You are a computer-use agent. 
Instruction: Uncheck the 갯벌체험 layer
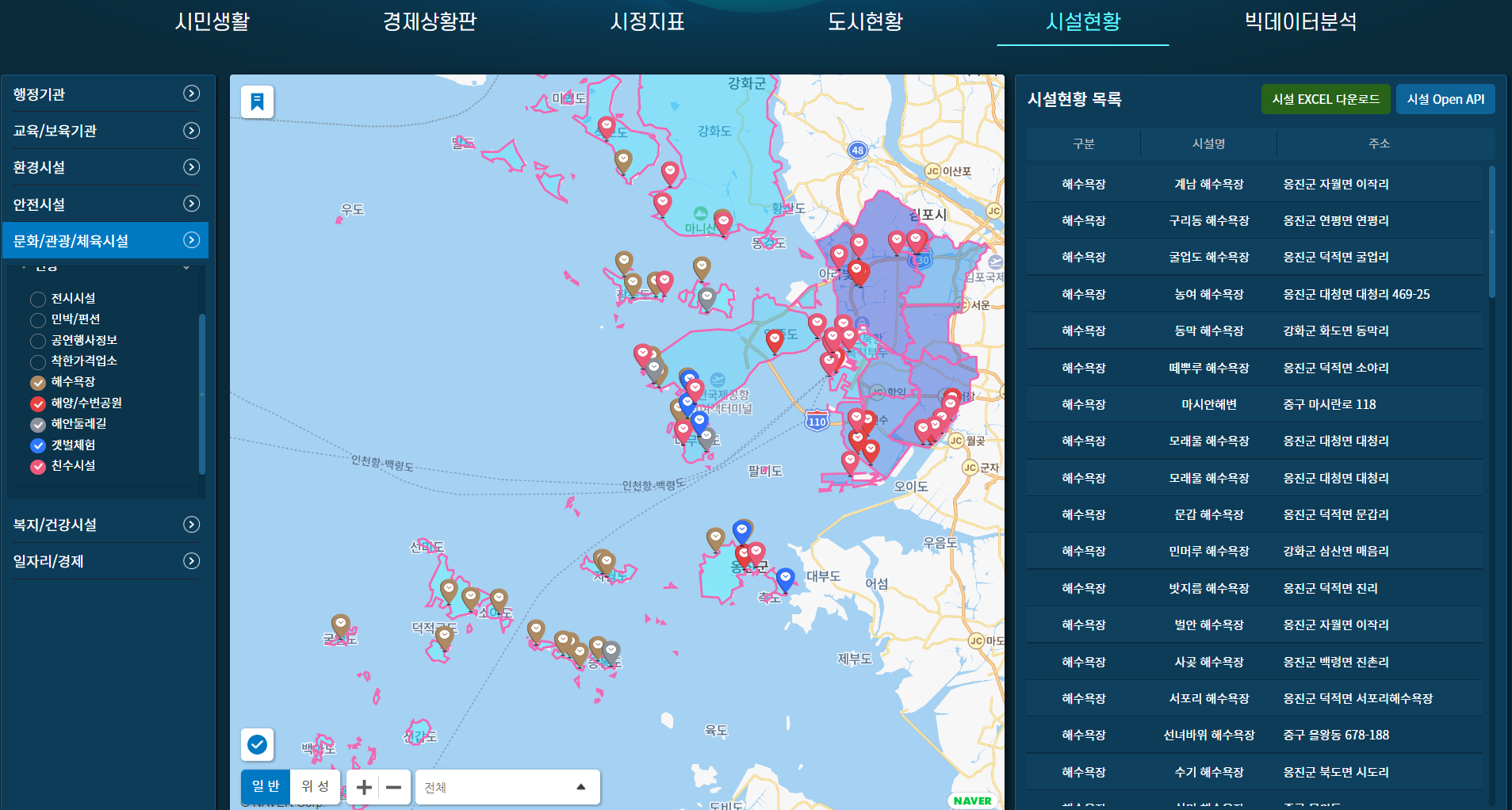(37, 445)
